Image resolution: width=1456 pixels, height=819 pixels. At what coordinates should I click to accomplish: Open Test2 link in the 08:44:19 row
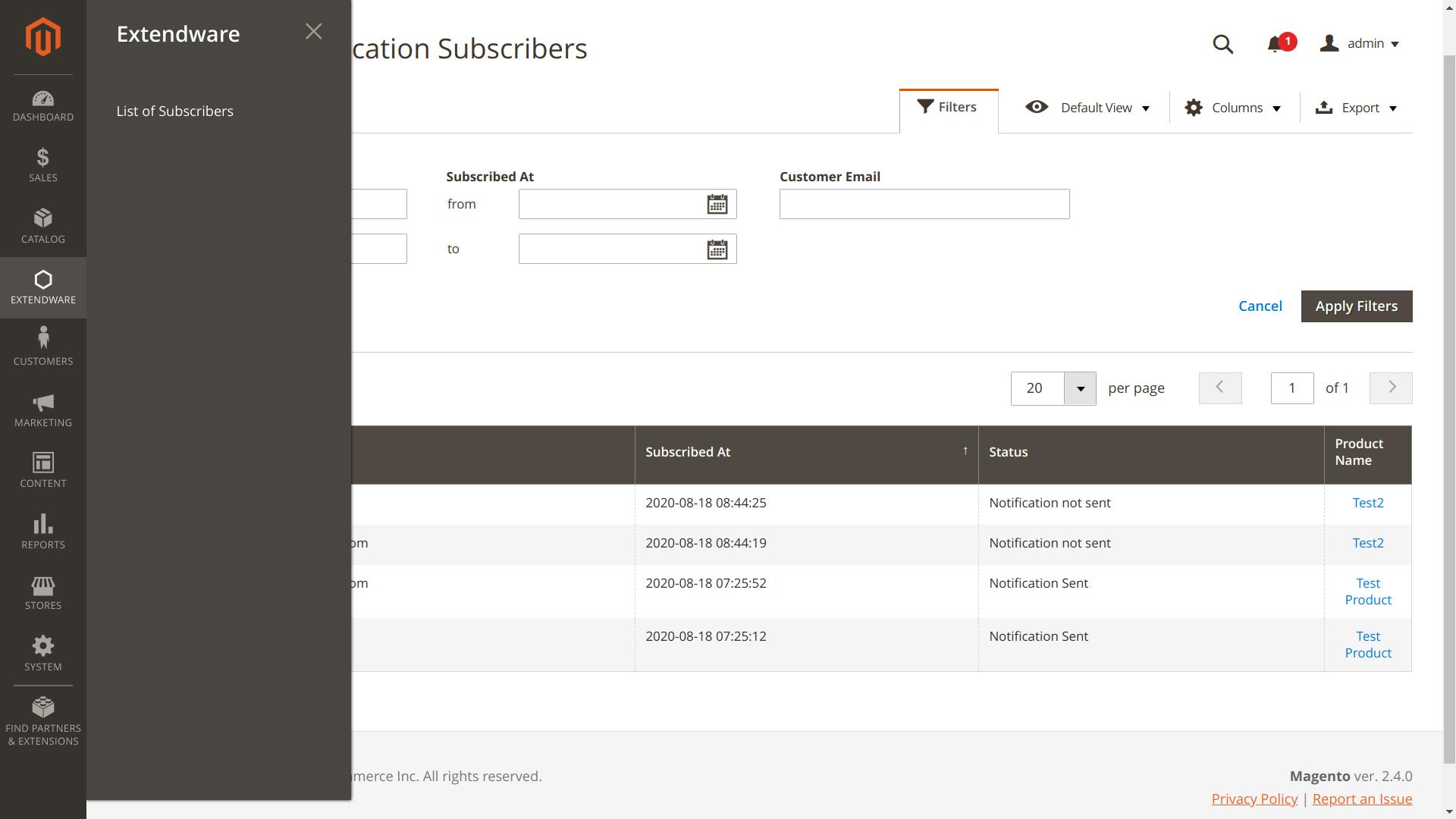pos(1368,543)
